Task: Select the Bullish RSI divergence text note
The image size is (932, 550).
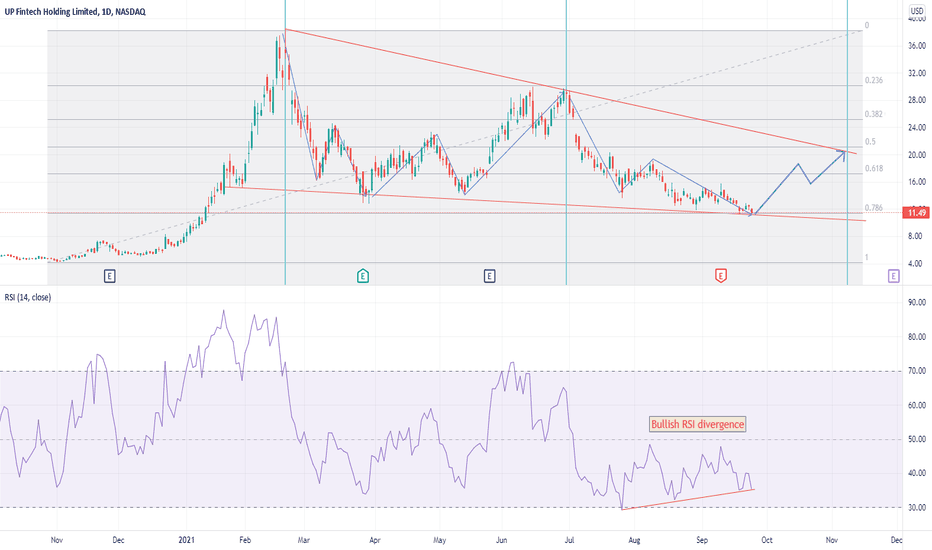Action: tap(697, 424)
